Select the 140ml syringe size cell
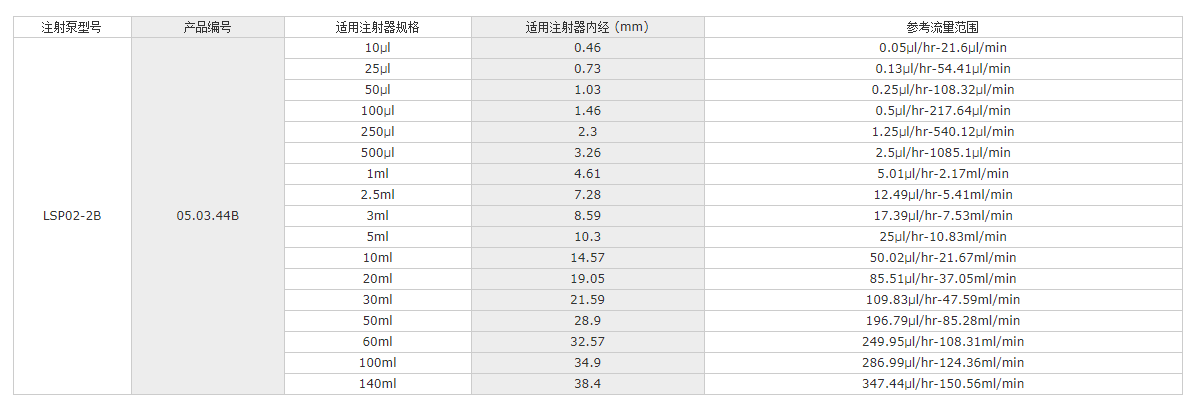 point(378,383)
